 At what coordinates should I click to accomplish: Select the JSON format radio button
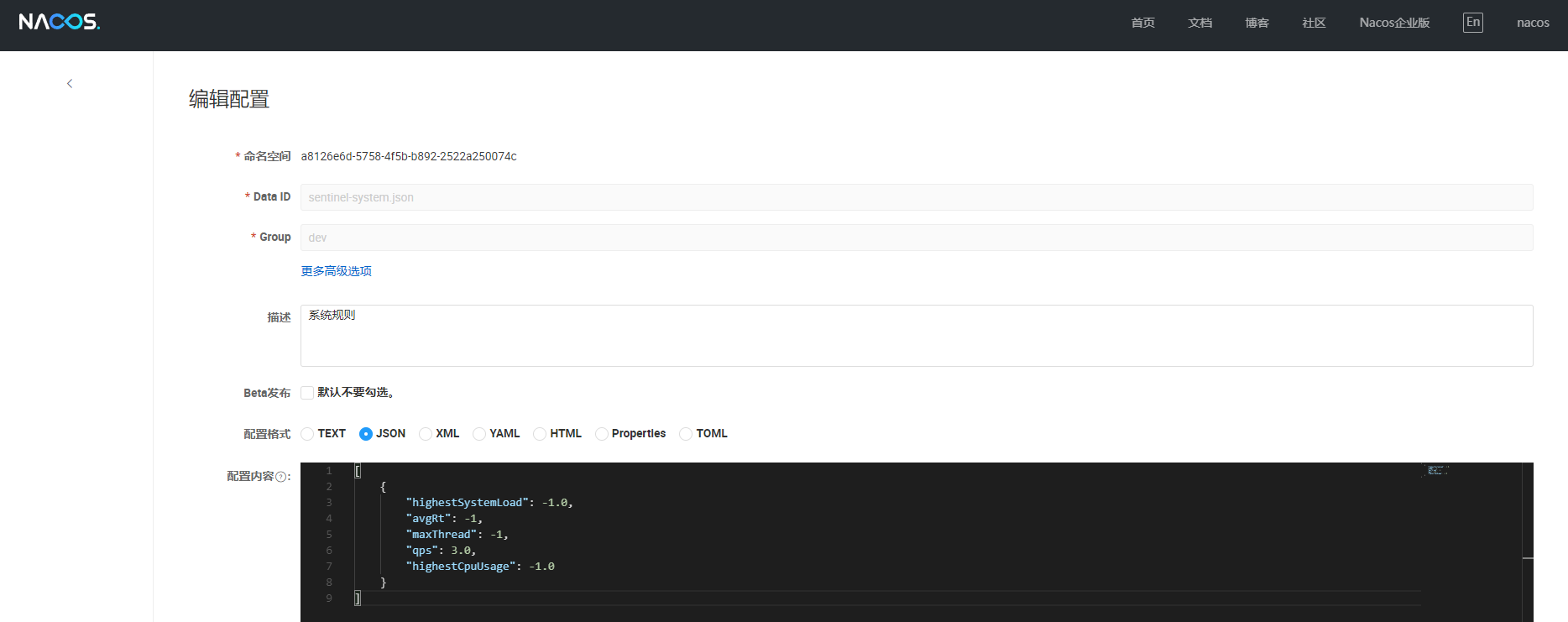point(366,434)
